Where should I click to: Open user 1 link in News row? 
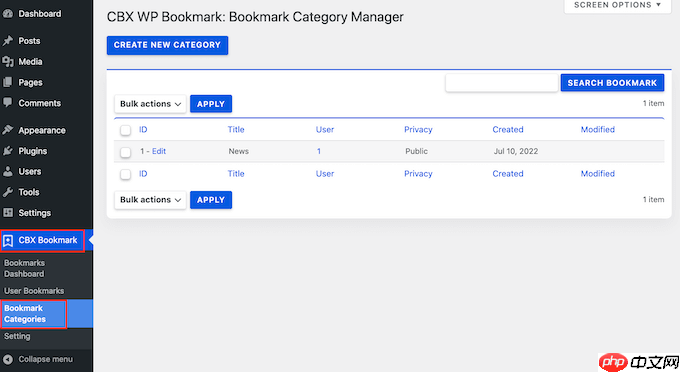(319, 151)
